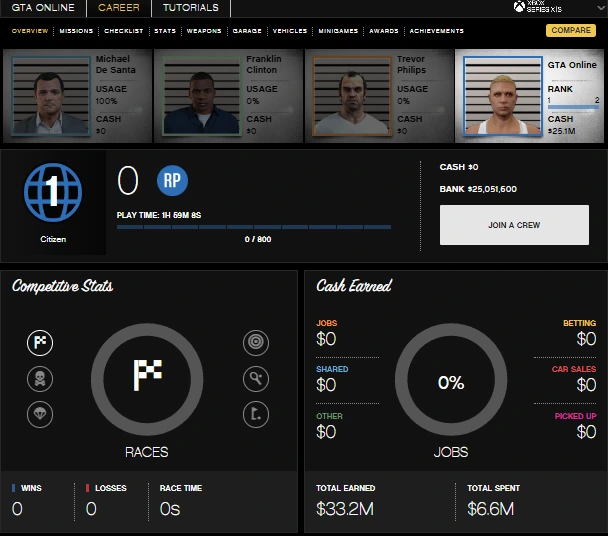Screen dimensions: 608x536
Task: Select the Golf flag stat icon
Action: [x=256, y=414]
